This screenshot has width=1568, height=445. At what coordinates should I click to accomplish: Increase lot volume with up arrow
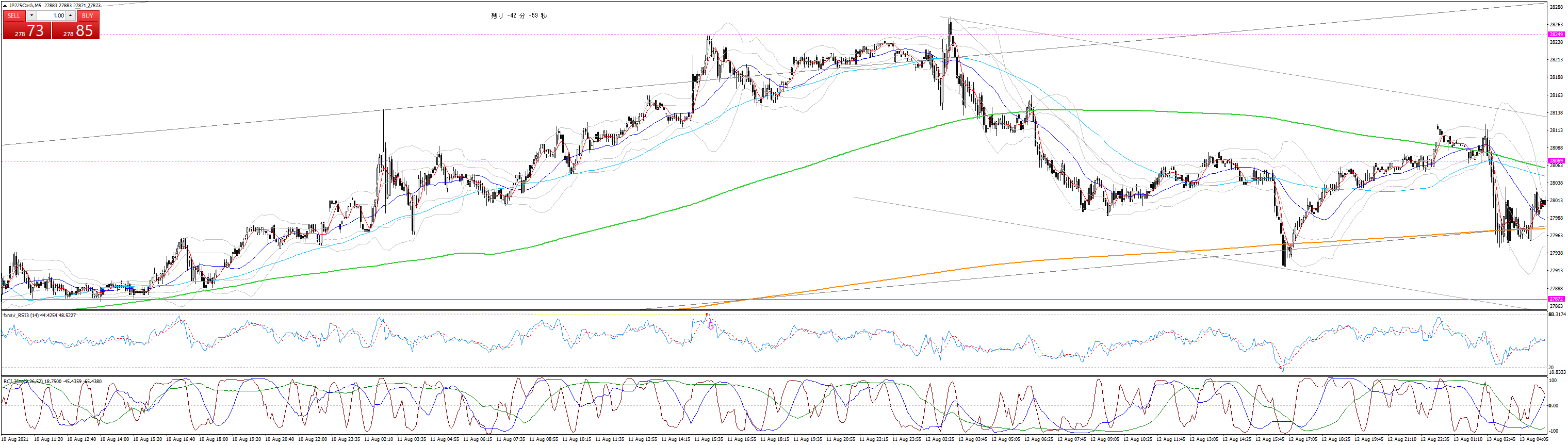(x=71, y=16)
